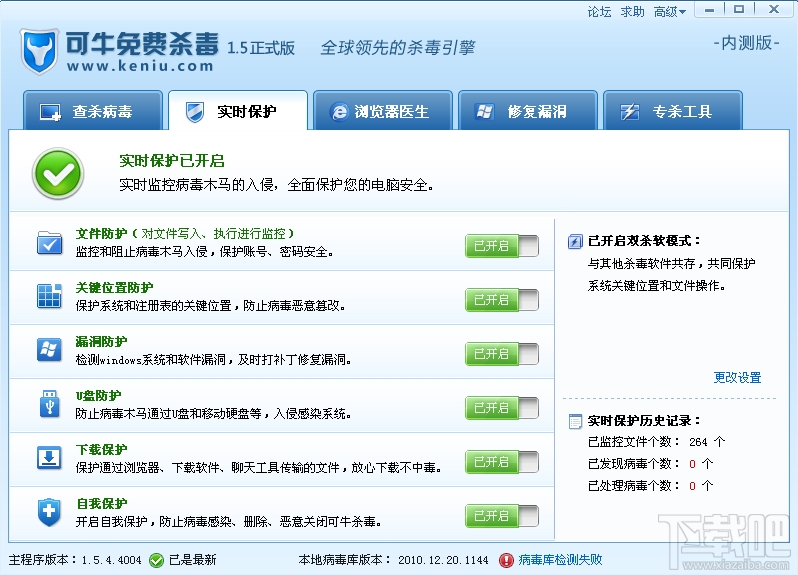Select the 实时保护 tab

point(238,111)
